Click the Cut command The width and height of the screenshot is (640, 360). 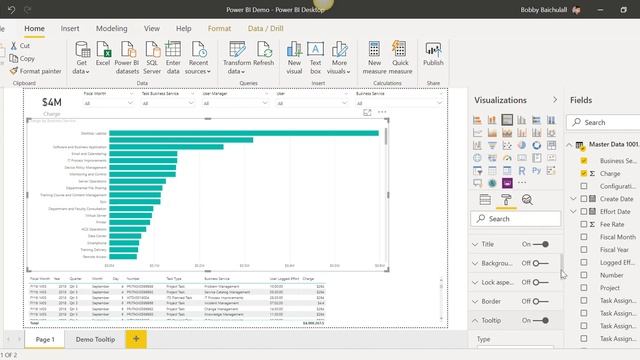[x=20, y=46]
